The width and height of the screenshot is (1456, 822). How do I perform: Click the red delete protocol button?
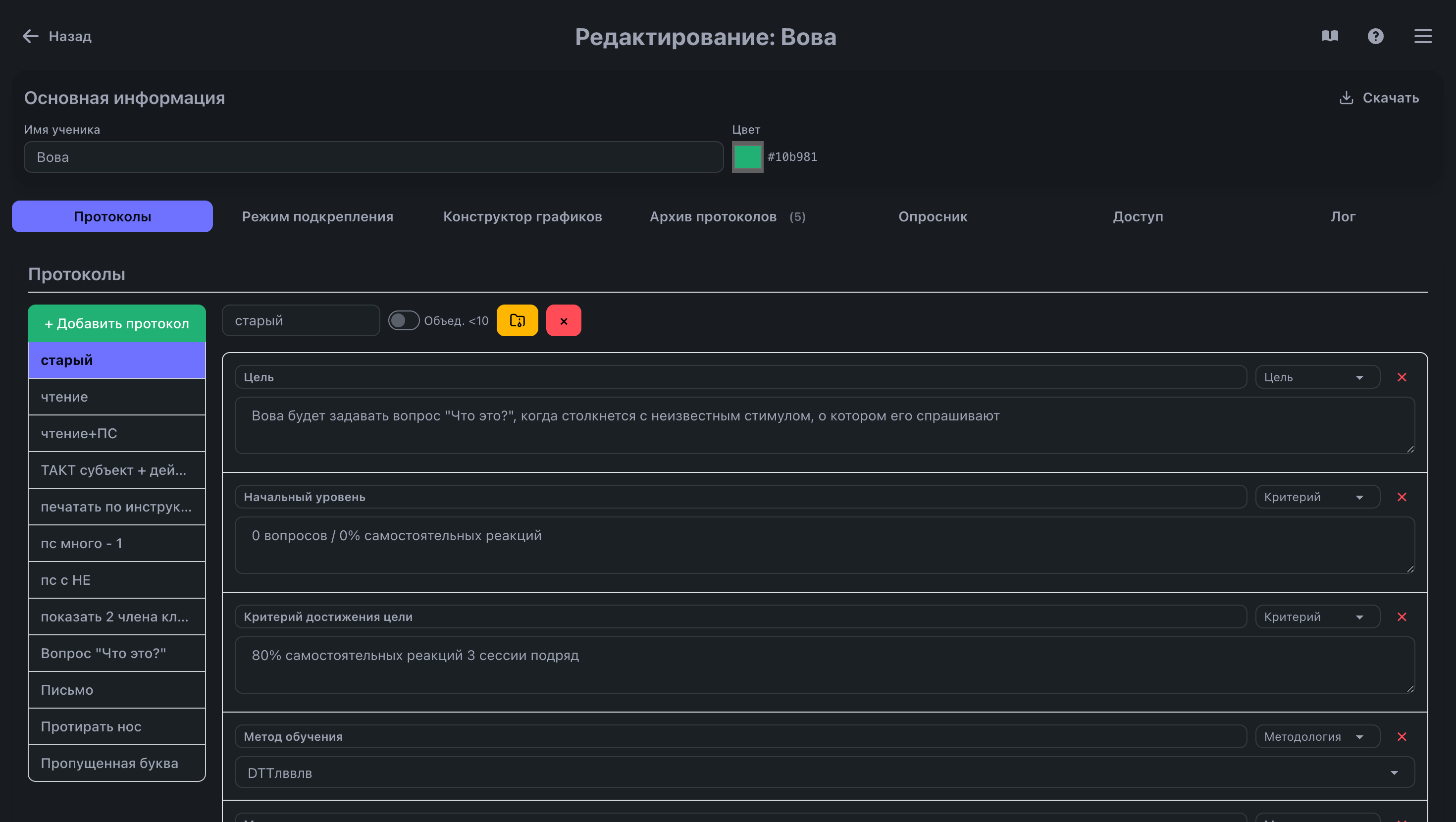[x=564, y=320]
